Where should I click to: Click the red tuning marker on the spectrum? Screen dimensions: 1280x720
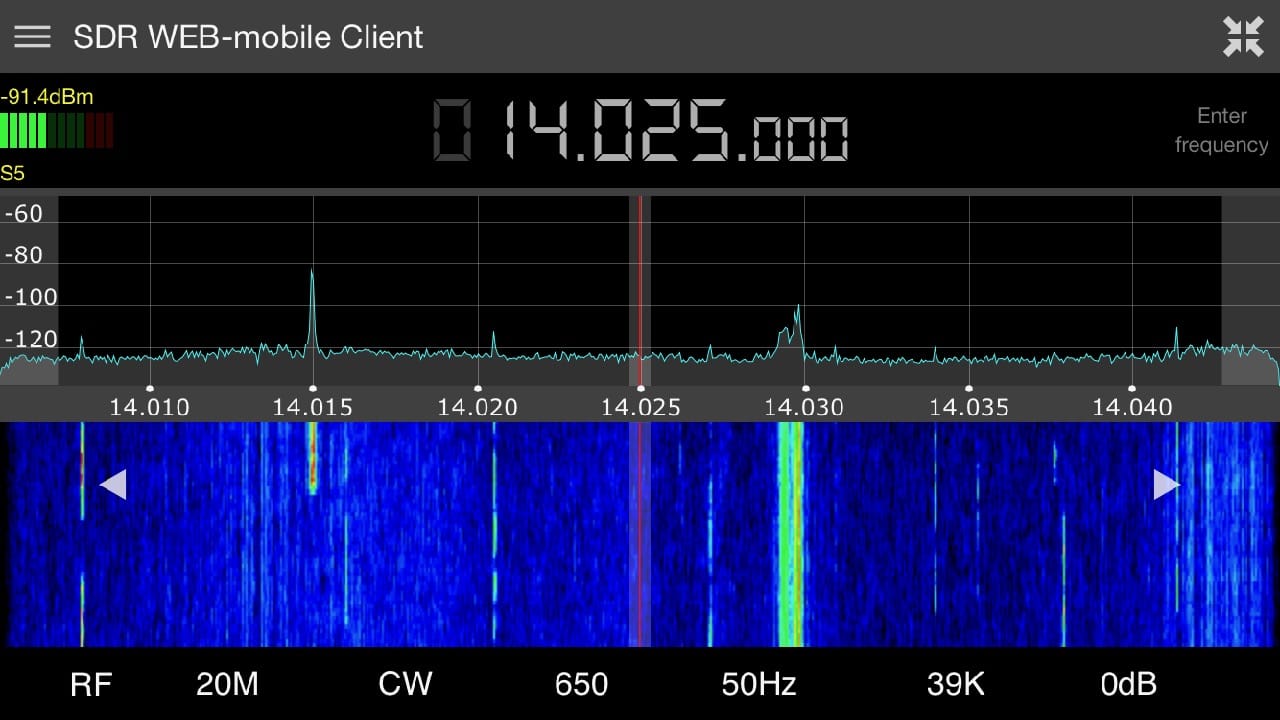(x=640, y=290)
